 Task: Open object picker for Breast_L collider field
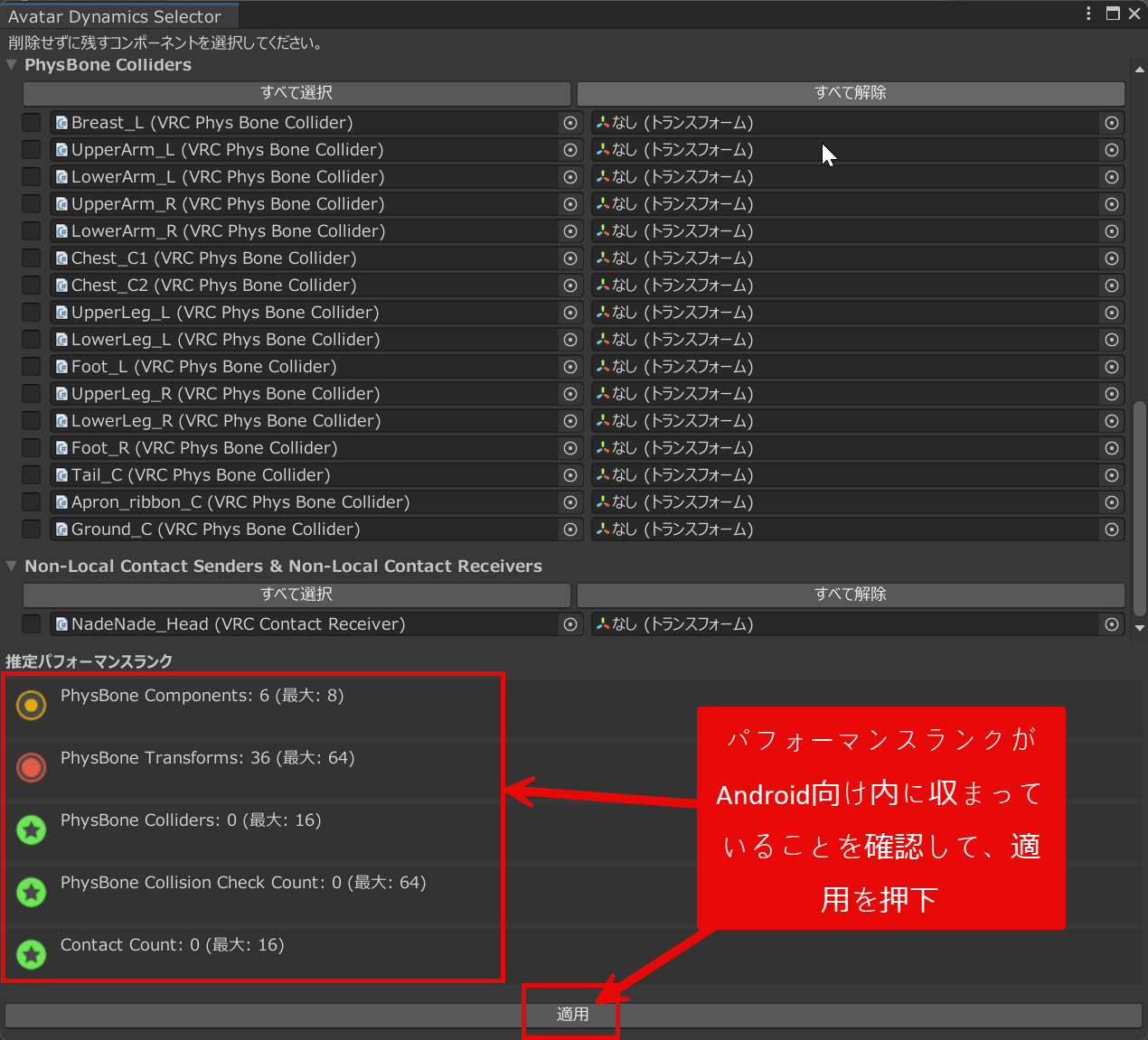coord(570,123)
